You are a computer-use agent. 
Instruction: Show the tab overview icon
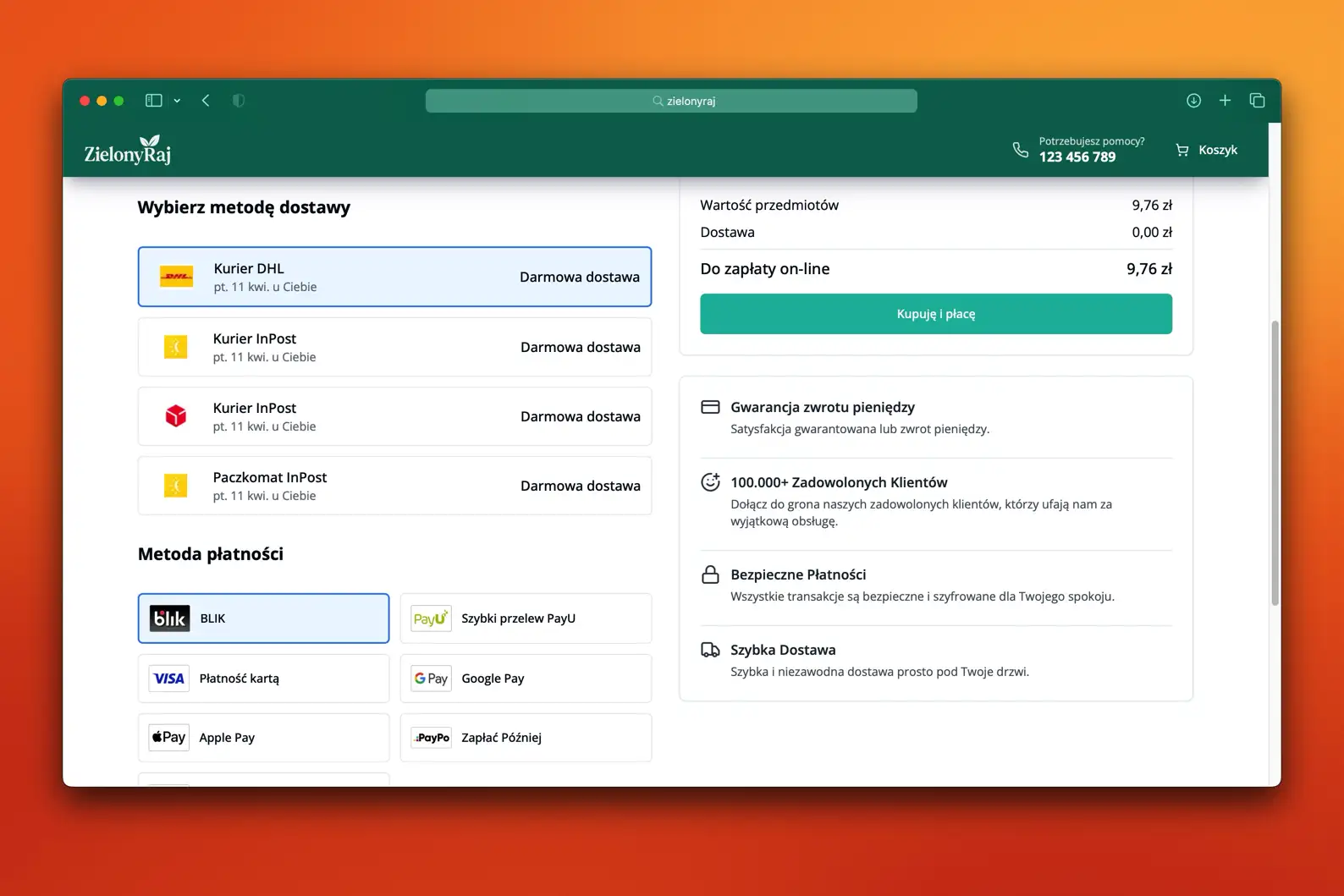(x=1257, y=101)
